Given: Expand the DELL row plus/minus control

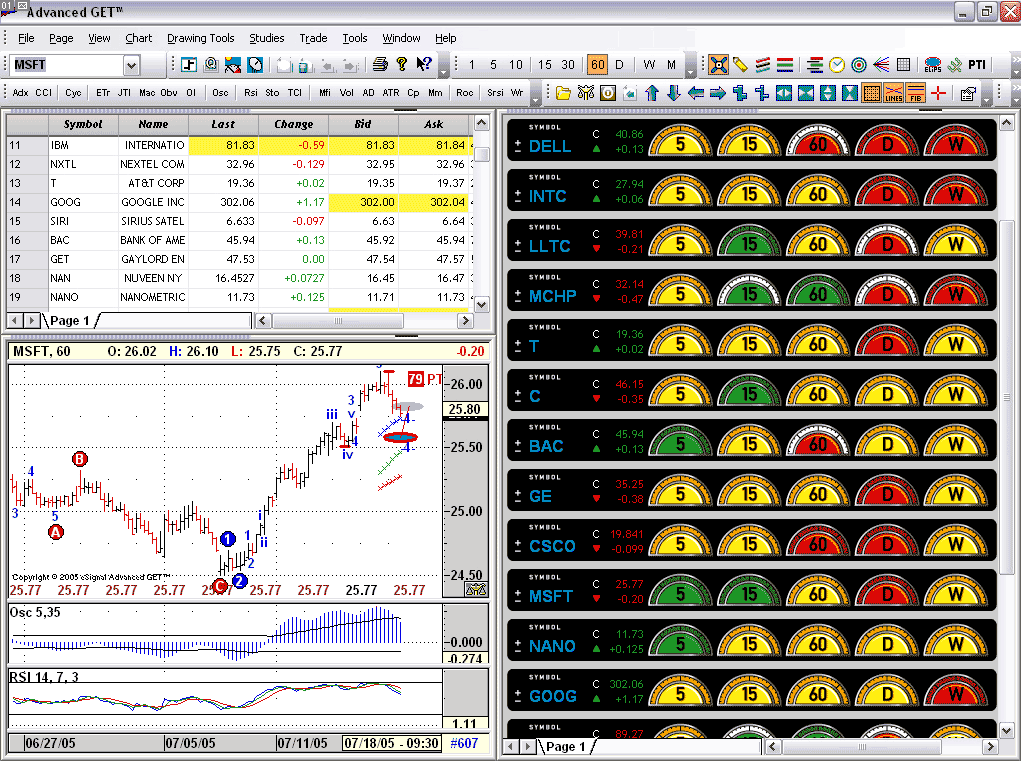Looking at the screenshot, I should pos(517,146).
